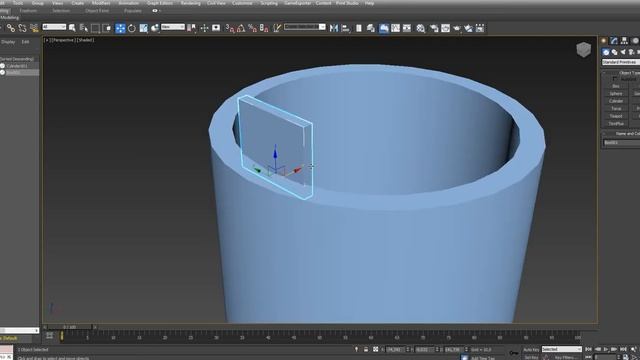Click the Cylinder primitive button
This screenshot has height=360, width=640.
(x=616, y=101)
